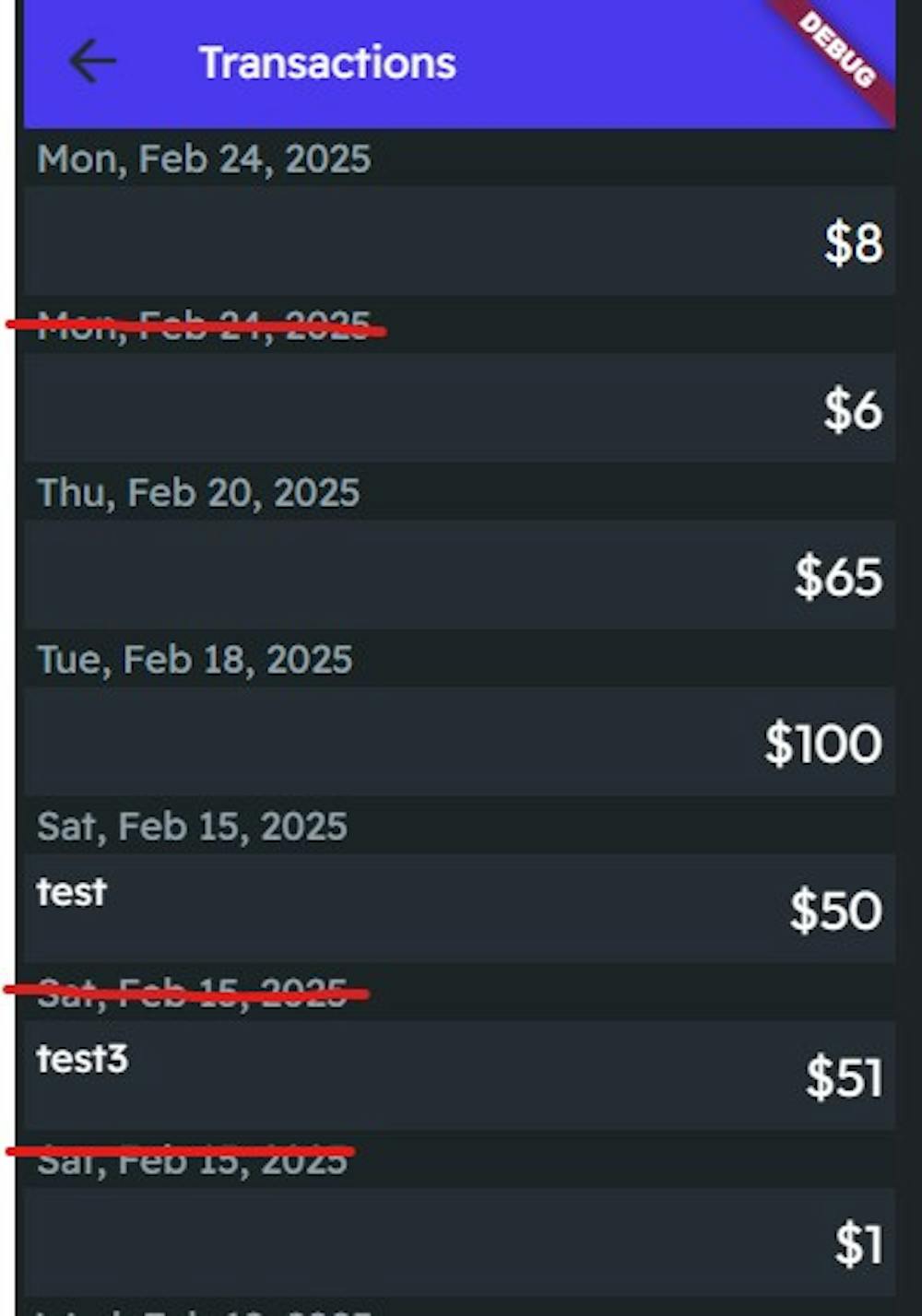
Task: Click the Transactions page title
Action: [x=327, y=63]
